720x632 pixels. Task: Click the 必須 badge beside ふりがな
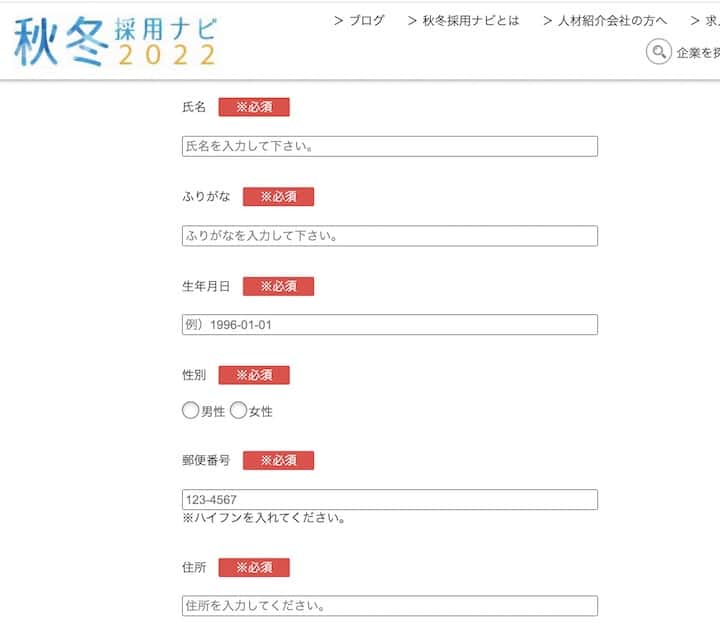coord(278,196)
